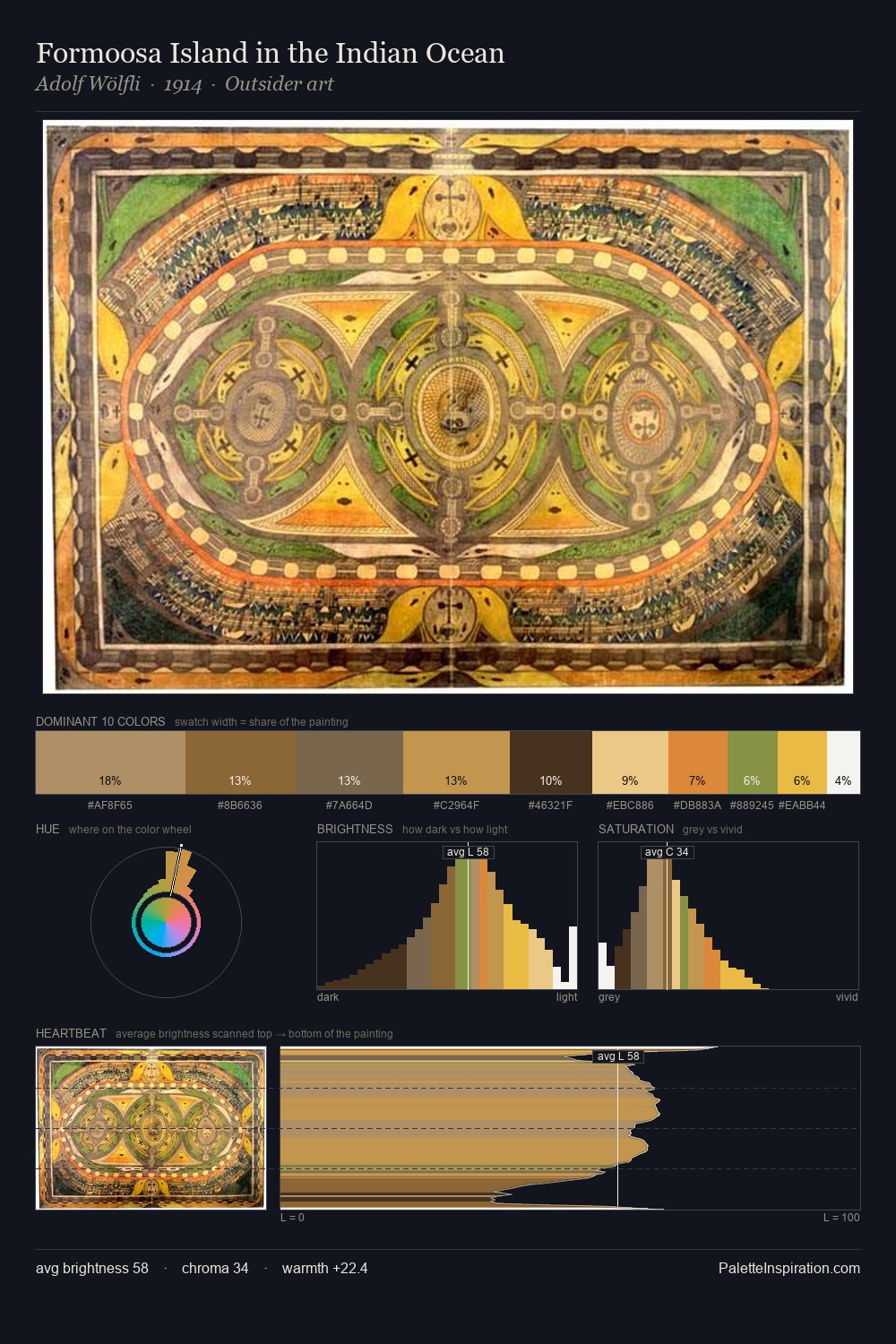Viewport: 896px width, 1344px height.
Task: Click the 'average brightness scanned top → bottom' caption
Action: 254,1034
